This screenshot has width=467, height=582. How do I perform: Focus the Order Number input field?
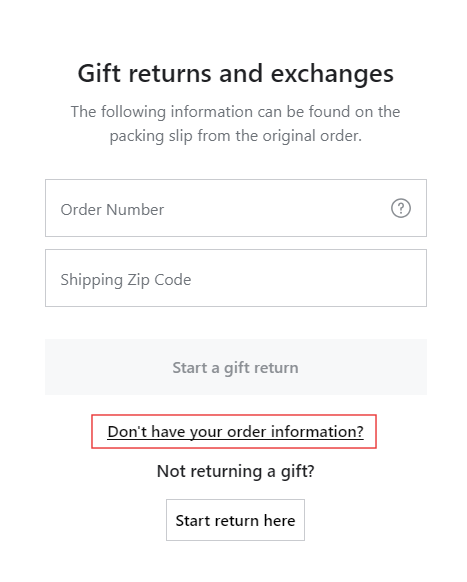[236, 208]
